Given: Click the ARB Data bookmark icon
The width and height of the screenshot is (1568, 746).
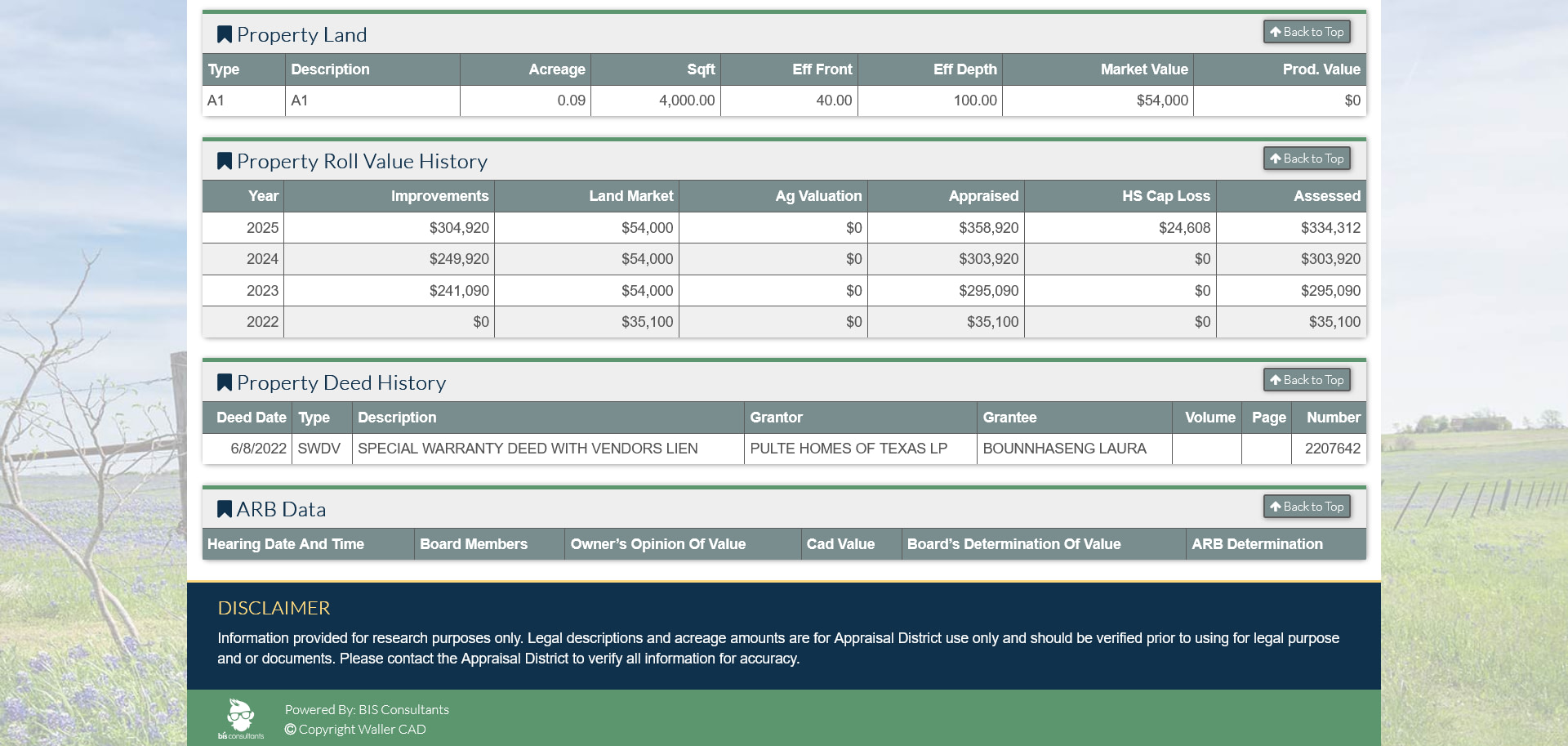Looking at the screenshot, I should point(225,509).
